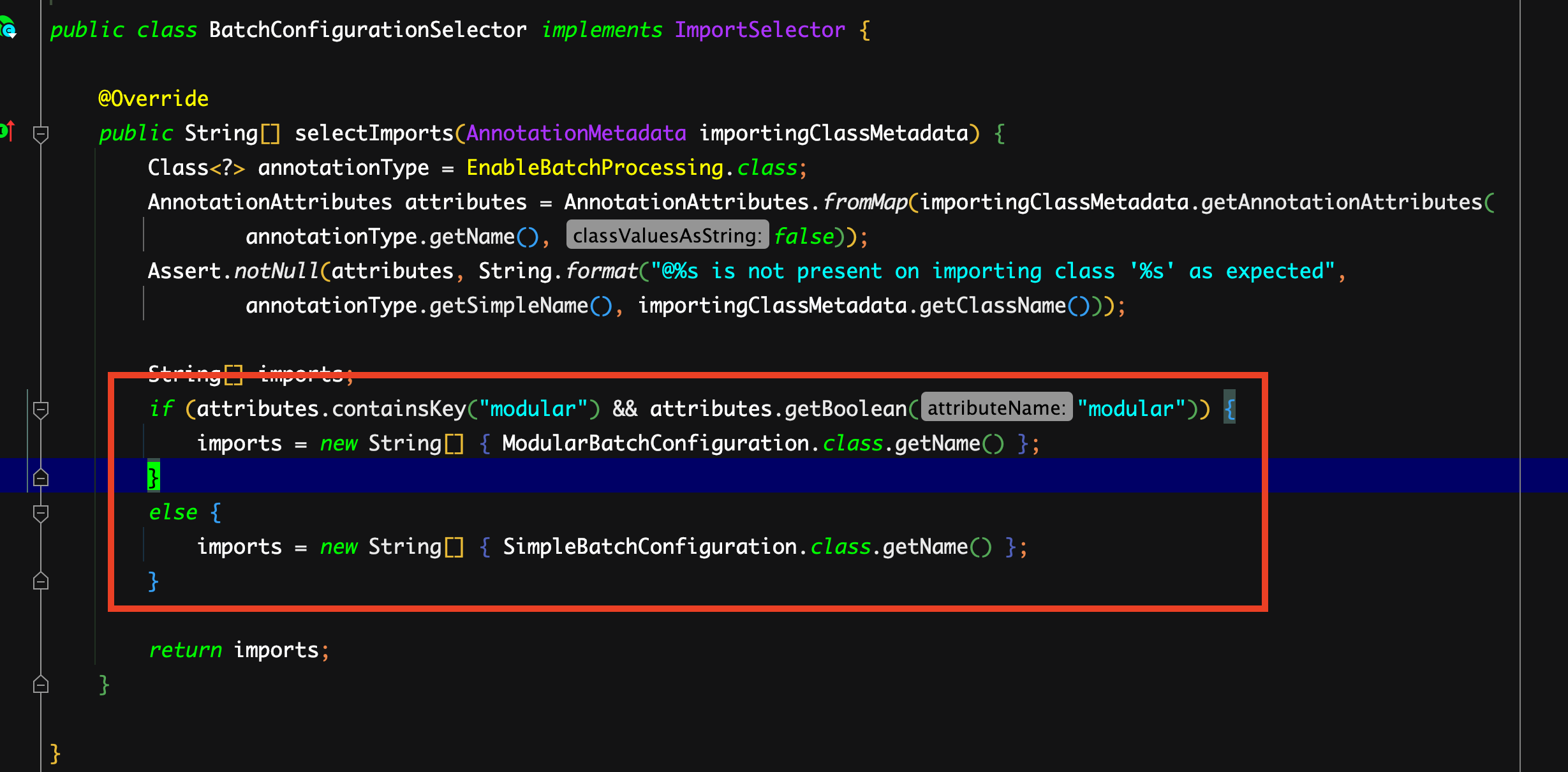
Task: Click the highlighted opening brace ending the if line
Action: (1229, 407)
